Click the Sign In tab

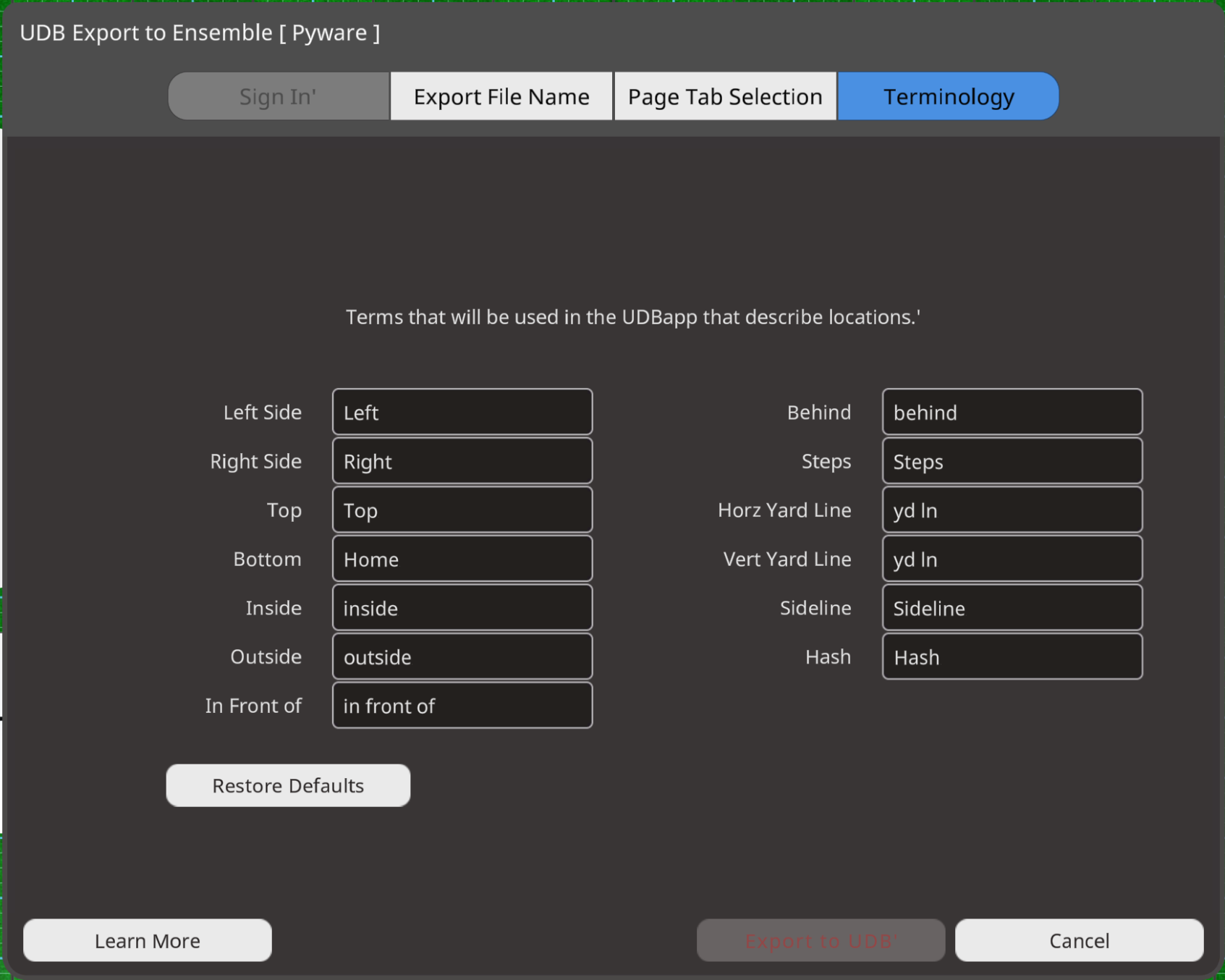click(279, 96)
